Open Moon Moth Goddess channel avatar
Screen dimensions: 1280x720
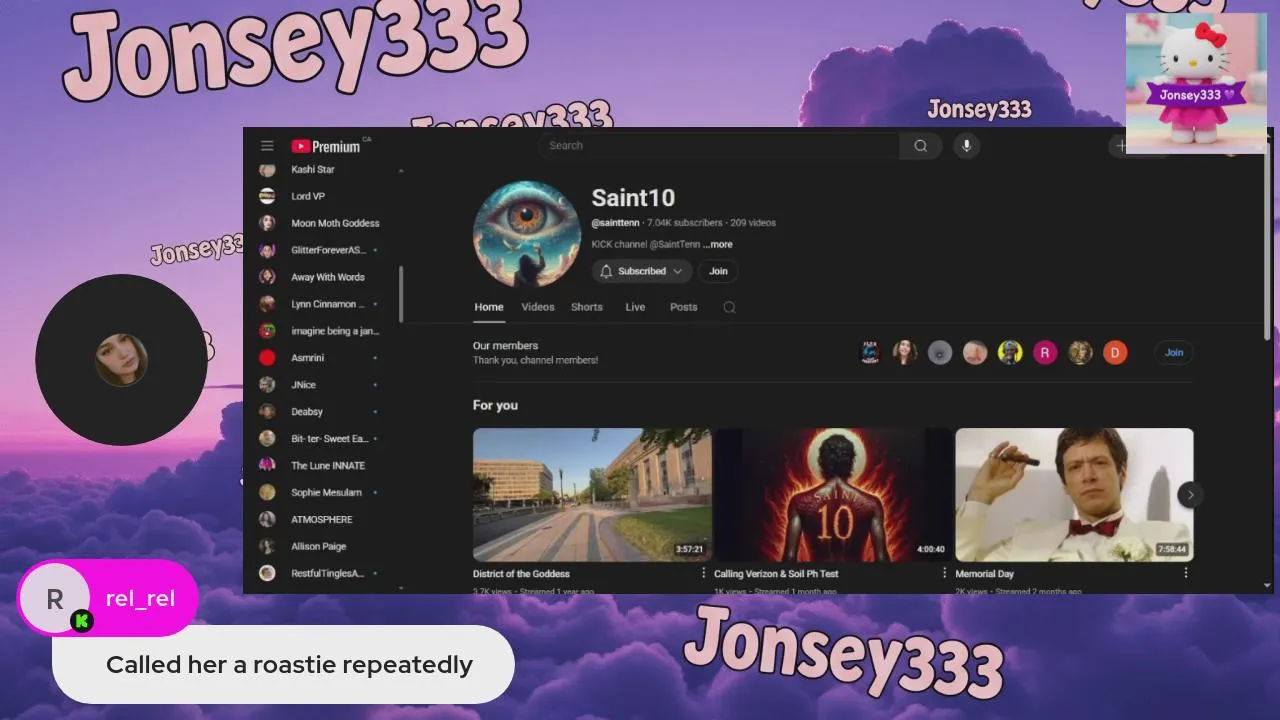pyautogui.click(x=267, y=223)
